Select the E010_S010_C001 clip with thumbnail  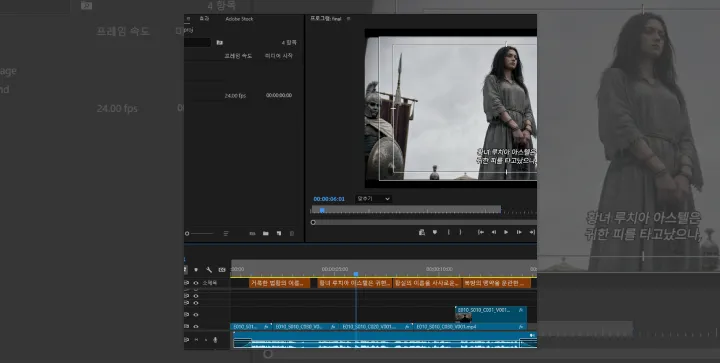tap(491, 315)
